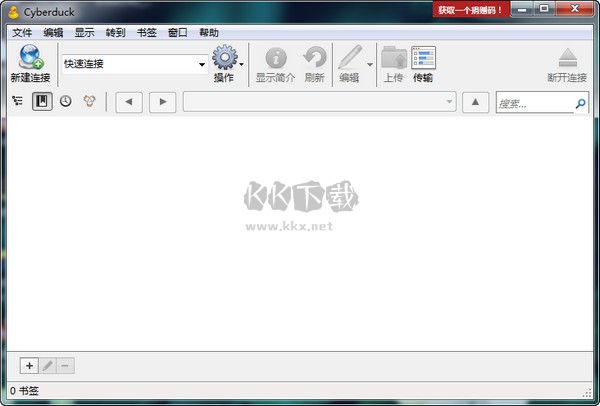
Task: Toggle the history clock view
Action: pyautogui.click(x=66, y=101)
